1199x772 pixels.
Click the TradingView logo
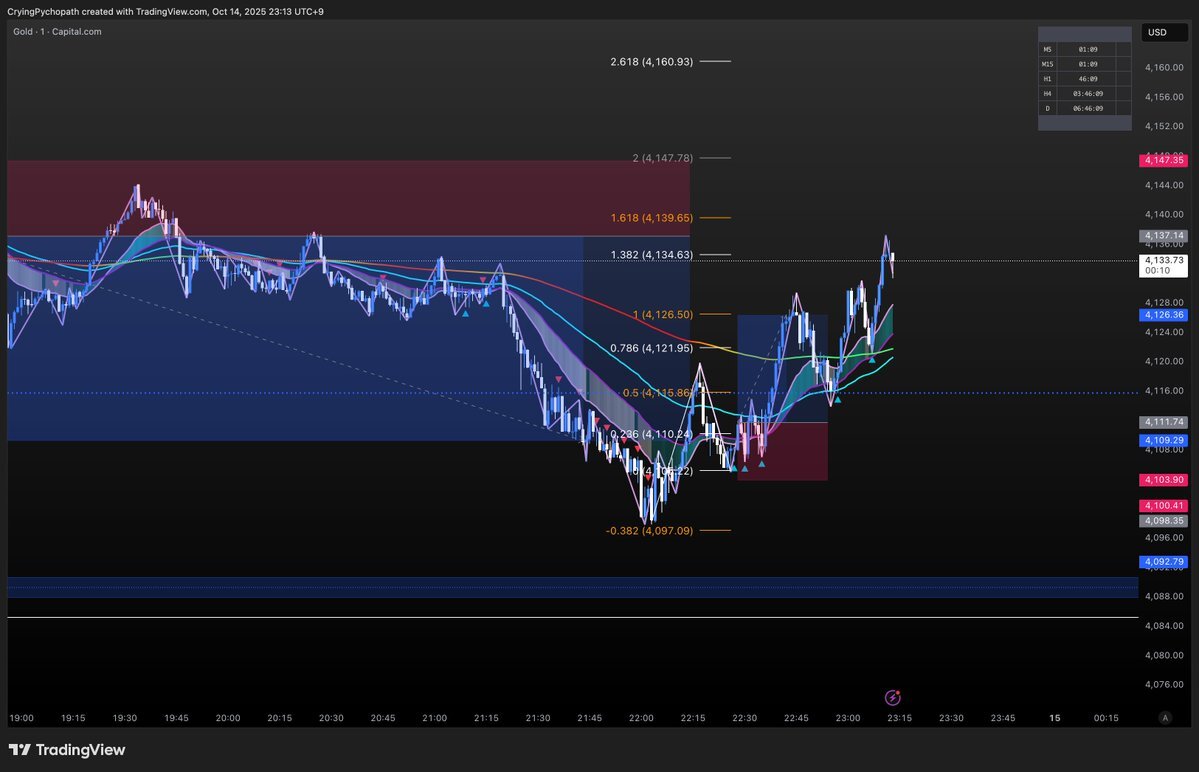pyautogui.click(x=67, y=750)
